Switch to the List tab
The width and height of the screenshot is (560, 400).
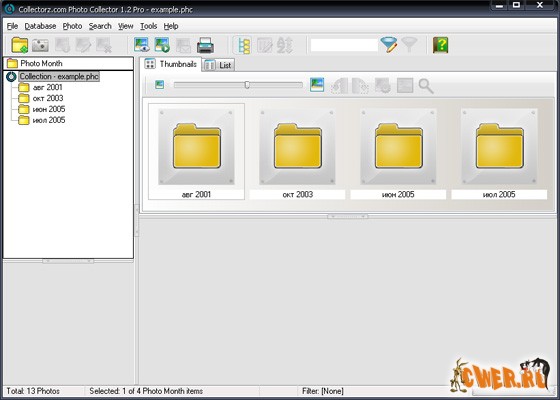[x=219, y=65]
